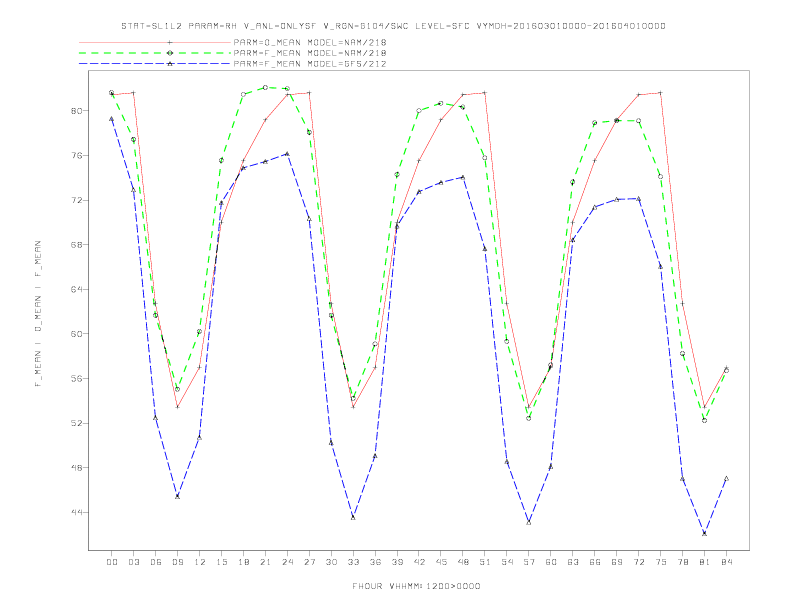Click the blue GFS triangle marker at hour 09

(177, 496)
